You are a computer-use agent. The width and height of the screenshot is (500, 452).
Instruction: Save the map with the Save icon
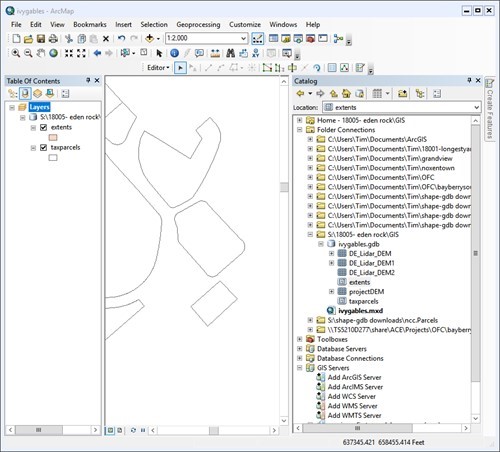click(x=41, y=39)
